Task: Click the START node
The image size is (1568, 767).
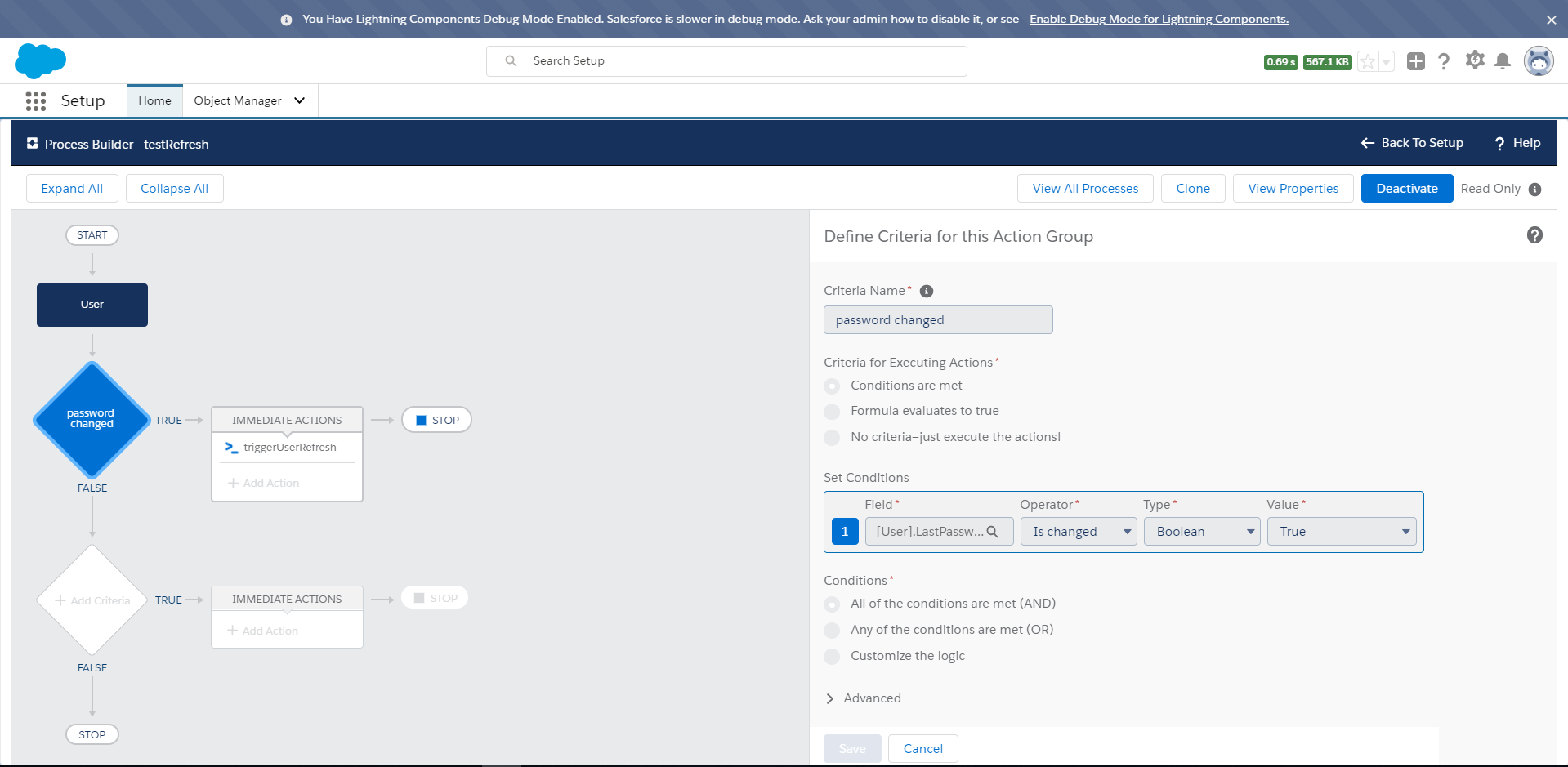Action: (x=92, y=235)
